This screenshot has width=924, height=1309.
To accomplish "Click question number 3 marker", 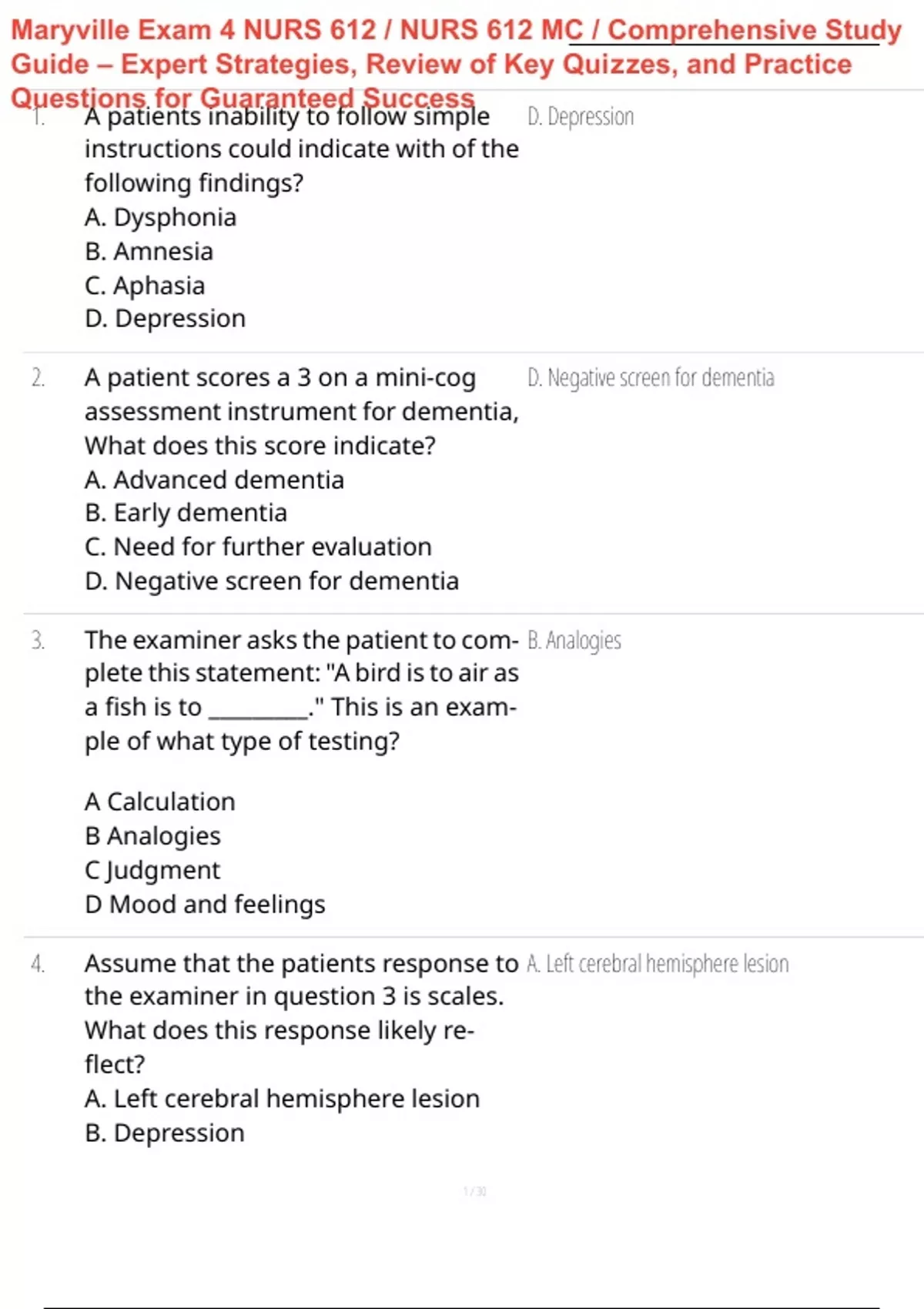I will (38, 641).
